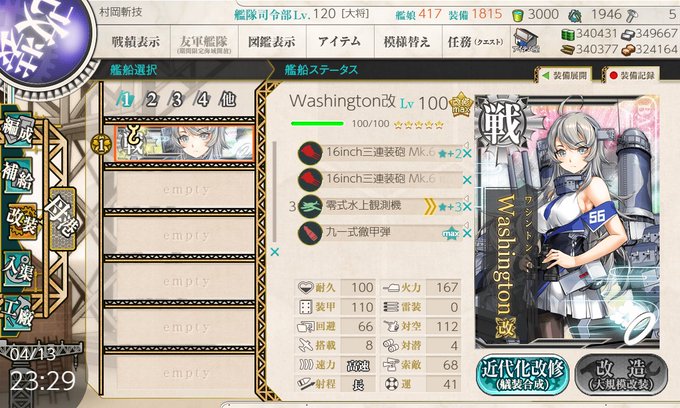Select fleet tab 2

pos(151,100)
